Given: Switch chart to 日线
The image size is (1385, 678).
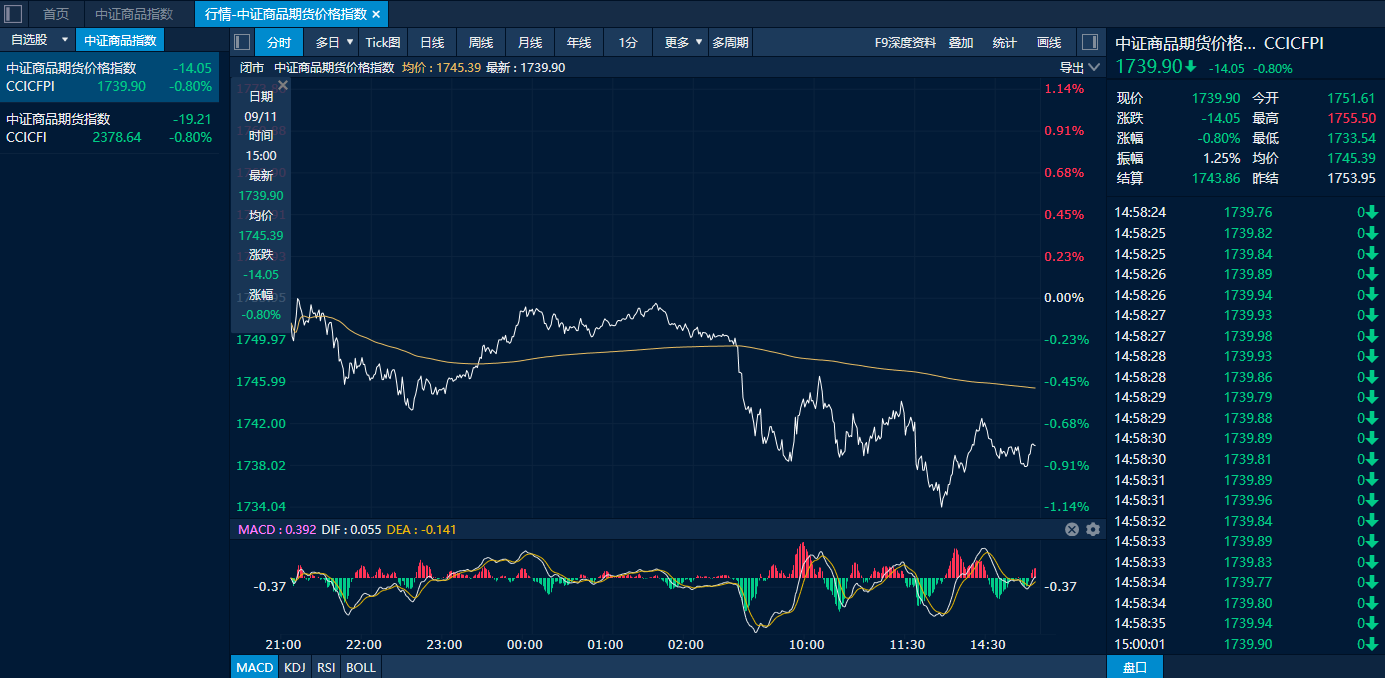Looking at the screenshot, I should pyautogui.click(x=432, y=42).
